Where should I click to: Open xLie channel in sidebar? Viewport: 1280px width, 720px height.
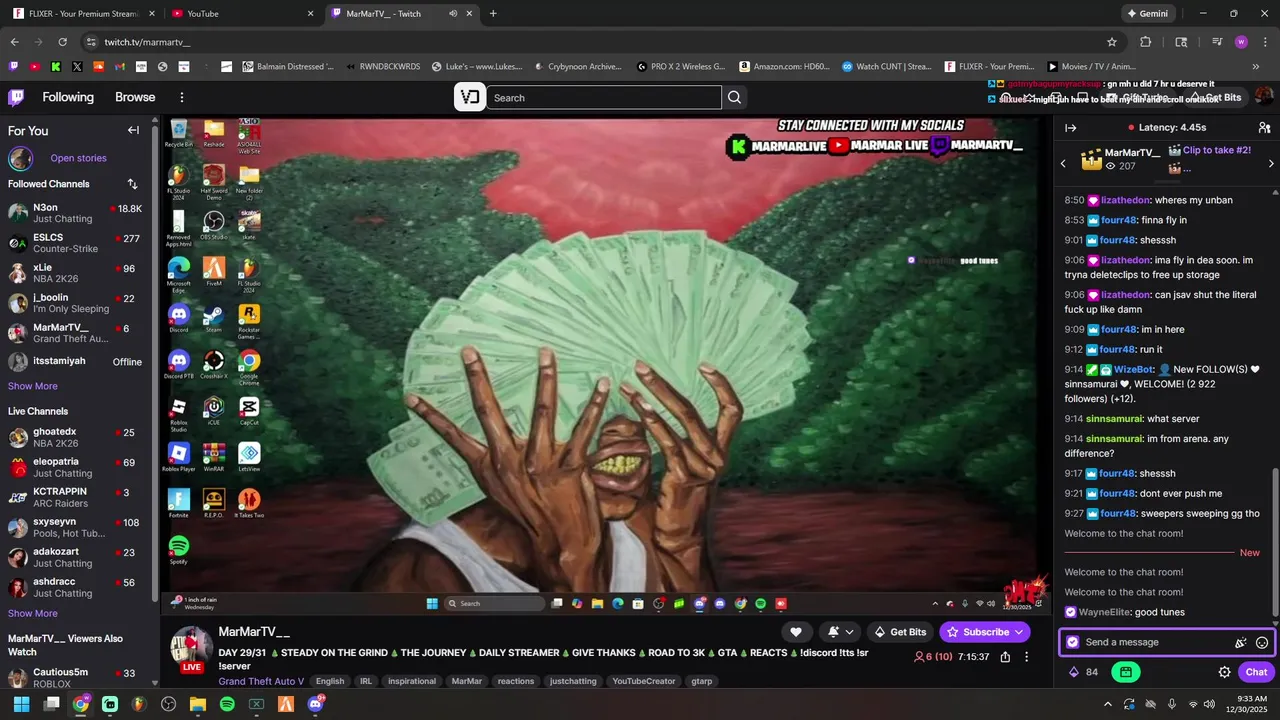pyautogui.click(x=75, y=273)
